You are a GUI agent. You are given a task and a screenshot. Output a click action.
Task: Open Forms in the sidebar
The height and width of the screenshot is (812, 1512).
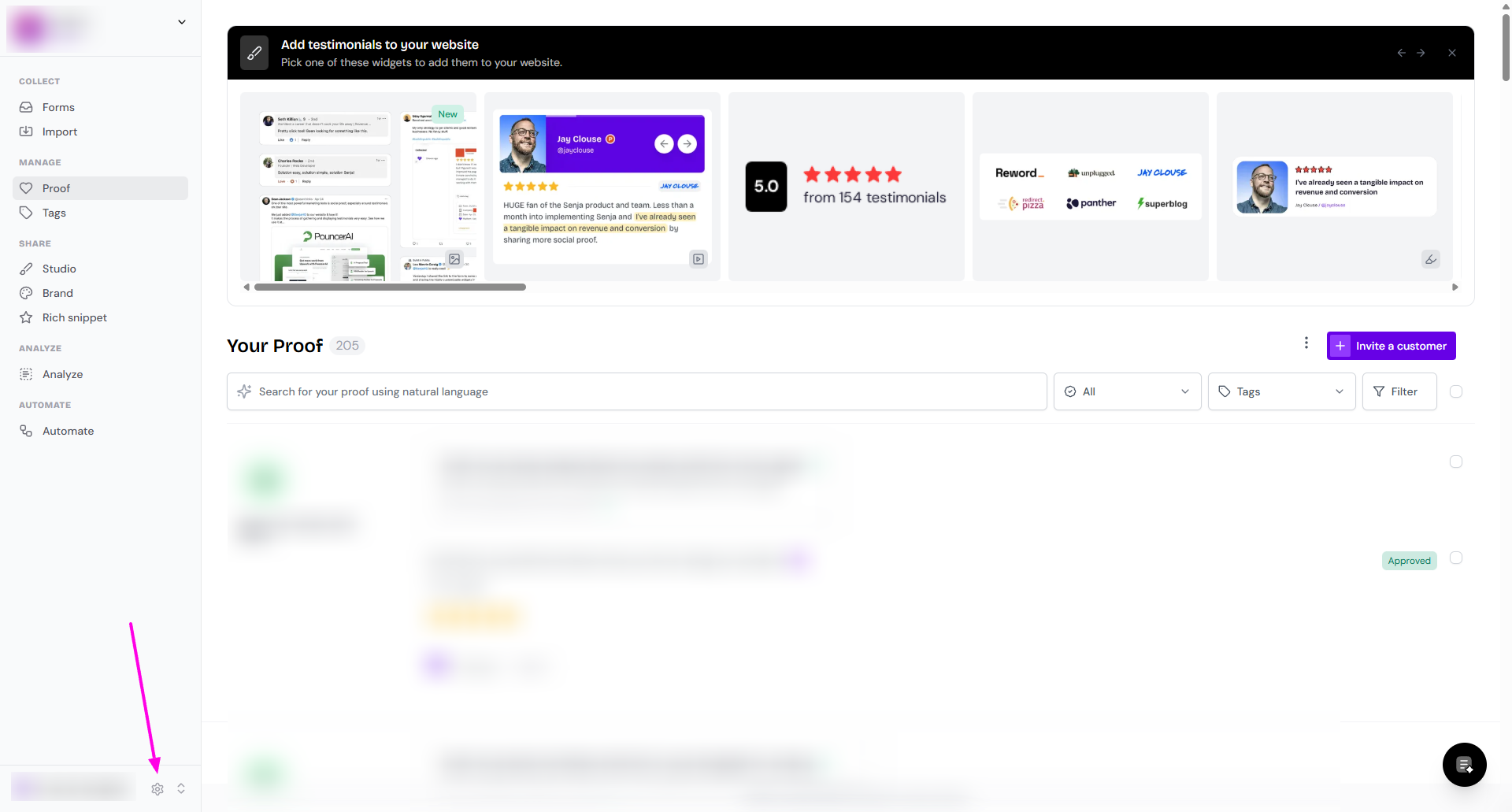58,107
